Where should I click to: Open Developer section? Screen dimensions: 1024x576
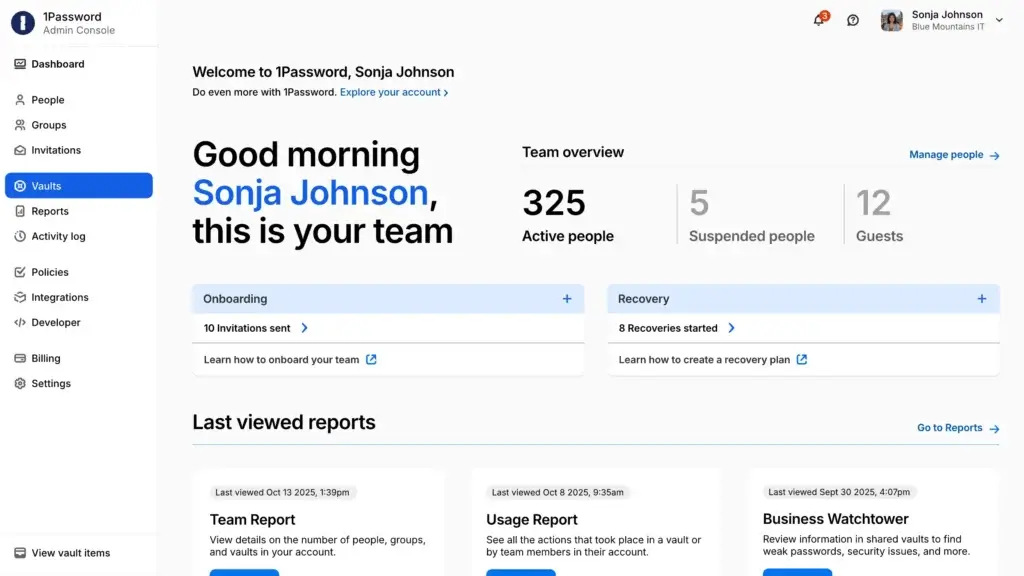(78, 323)
